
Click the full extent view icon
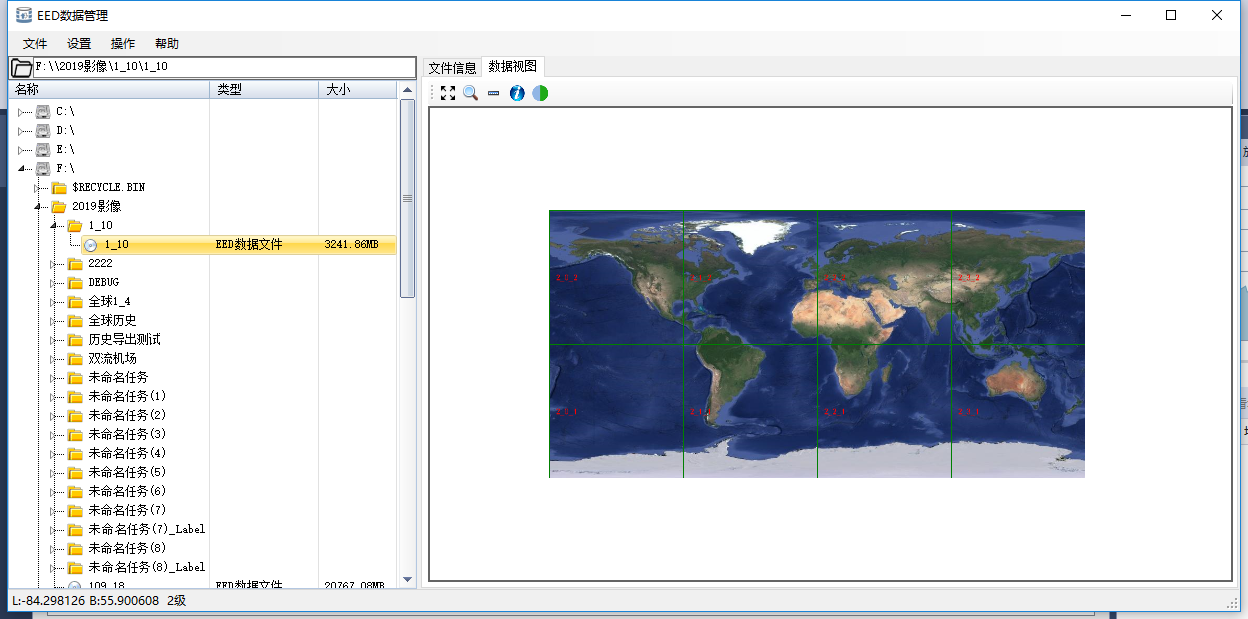(448, 93)
